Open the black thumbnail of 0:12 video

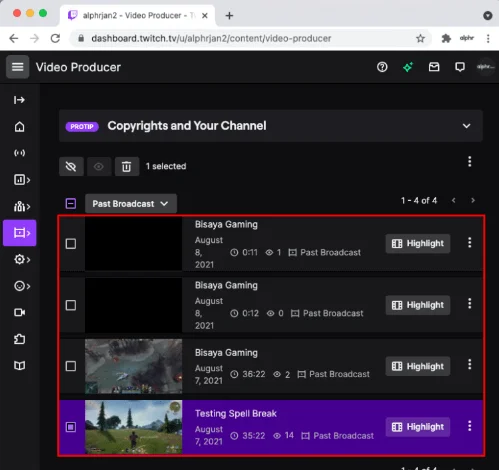click(134, 305)
